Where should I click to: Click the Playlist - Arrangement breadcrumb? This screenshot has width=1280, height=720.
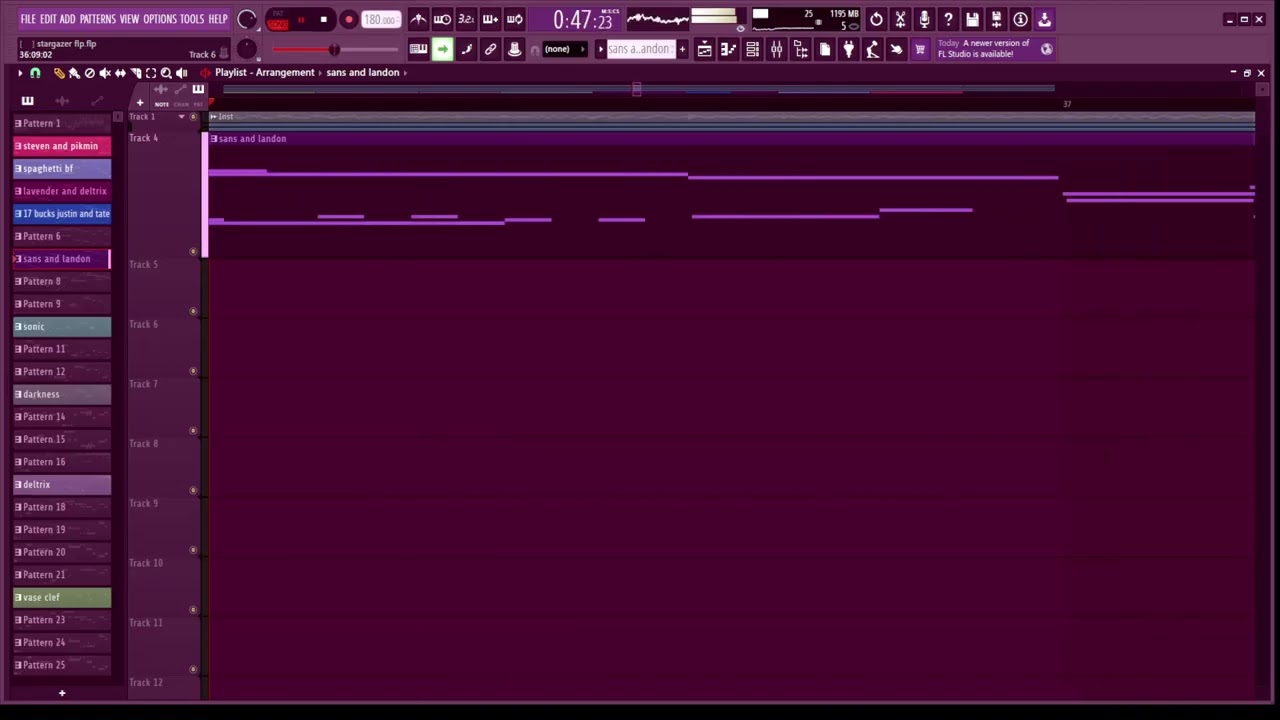pos(265,72)
